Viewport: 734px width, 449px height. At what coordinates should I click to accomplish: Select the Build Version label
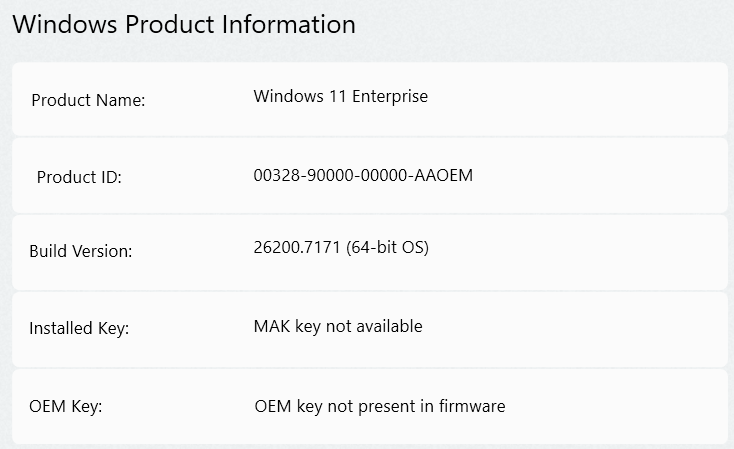[x=80, y=251]
